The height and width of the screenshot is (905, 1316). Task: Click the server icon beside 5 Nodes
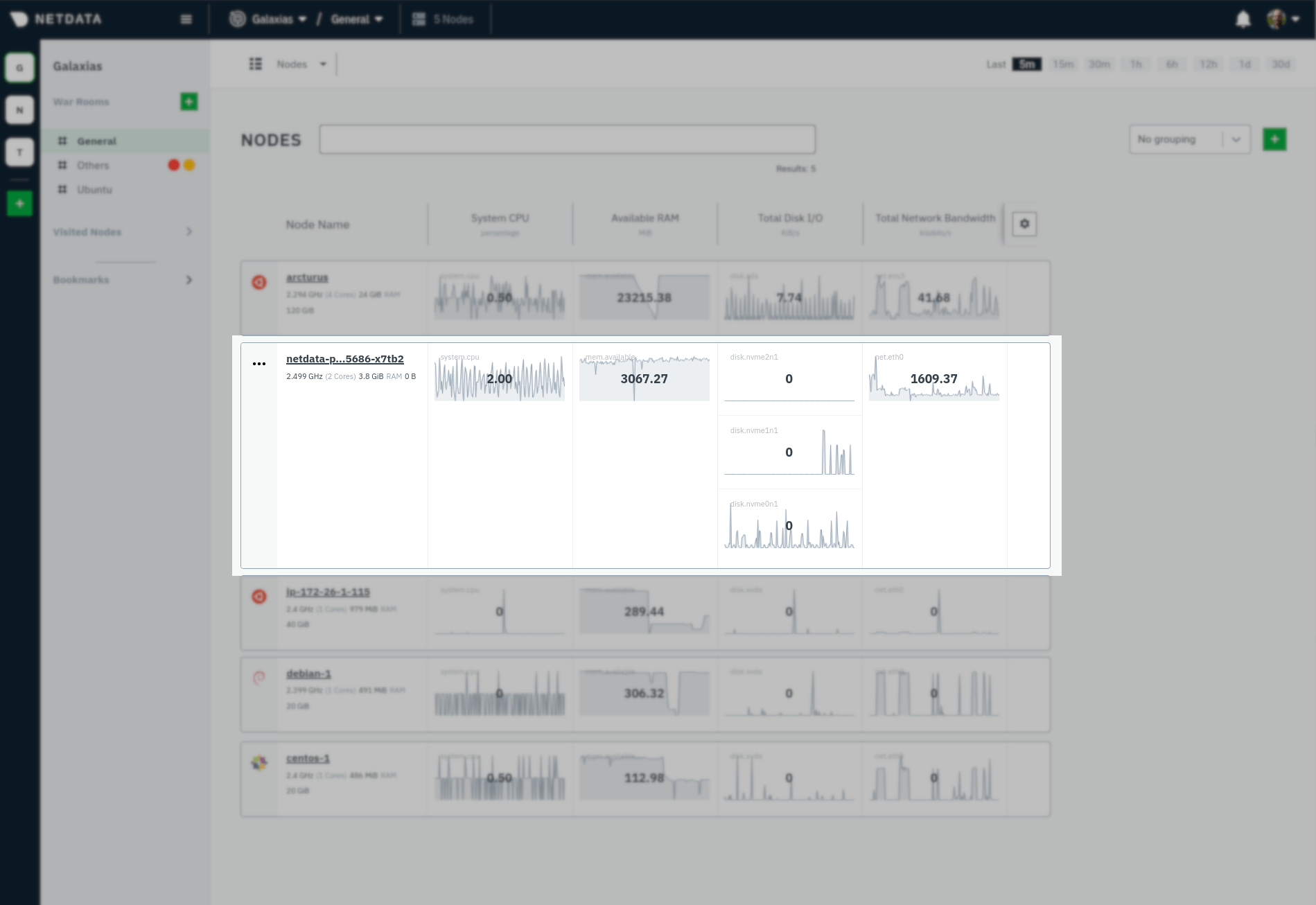[x=419, y=19]
